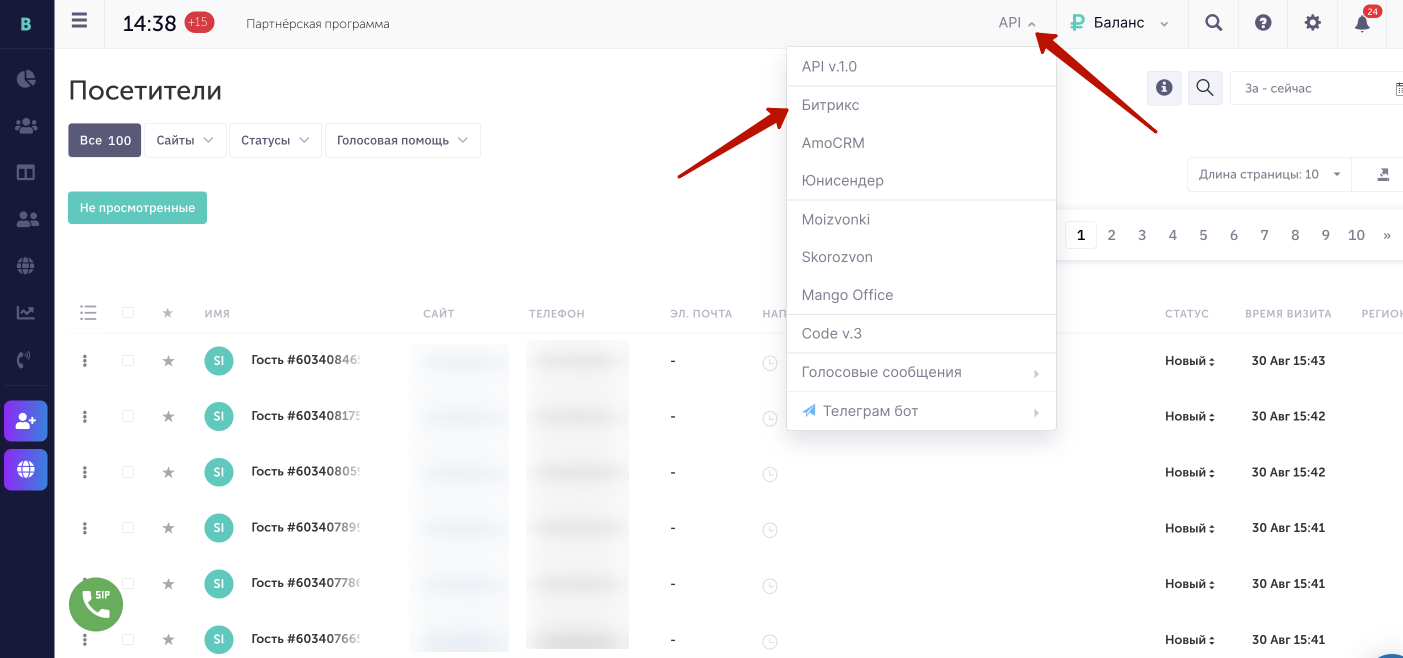Open the three-dot menu for guest 30 Авг 15:43
Screen dimensions: 1403x658
(85, 361)
